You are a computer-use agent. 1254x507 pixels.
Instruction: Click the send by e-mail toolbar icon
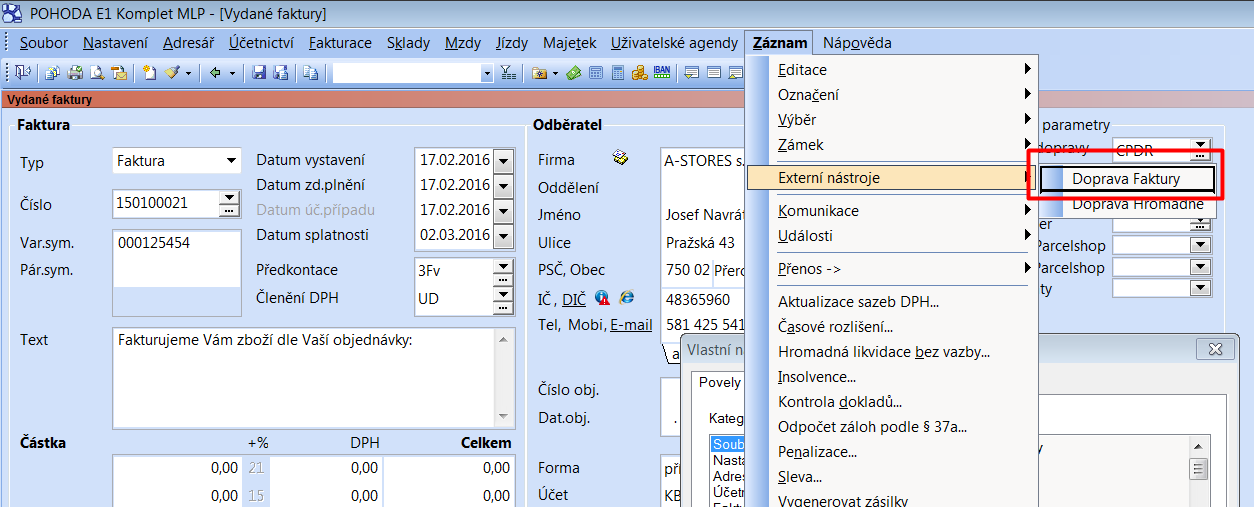point(119,72)
